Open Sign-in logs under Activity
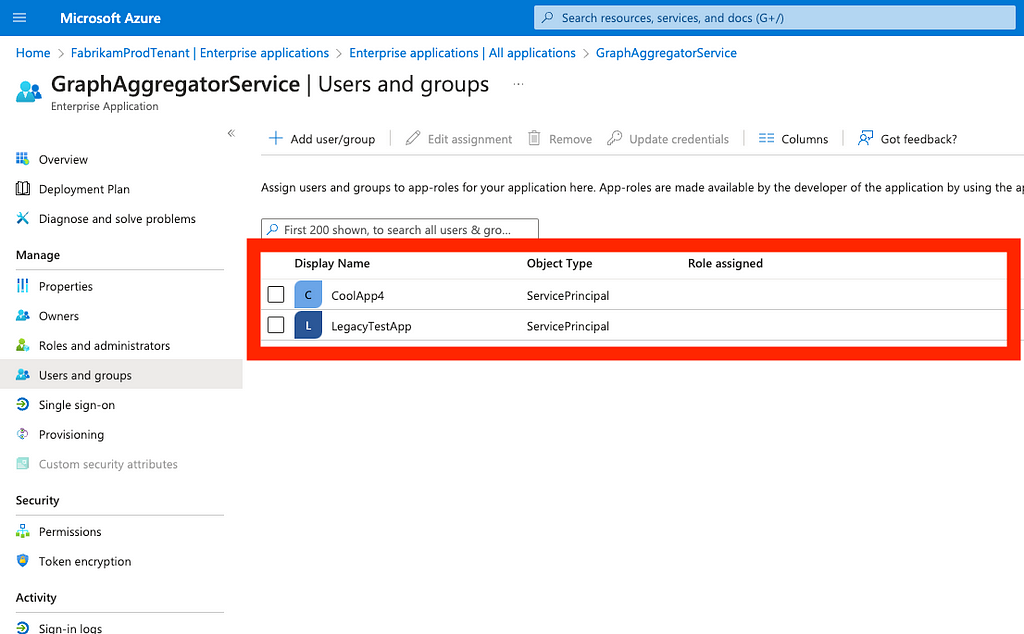Screen dimensions: 1024x634 click(71, 628)
